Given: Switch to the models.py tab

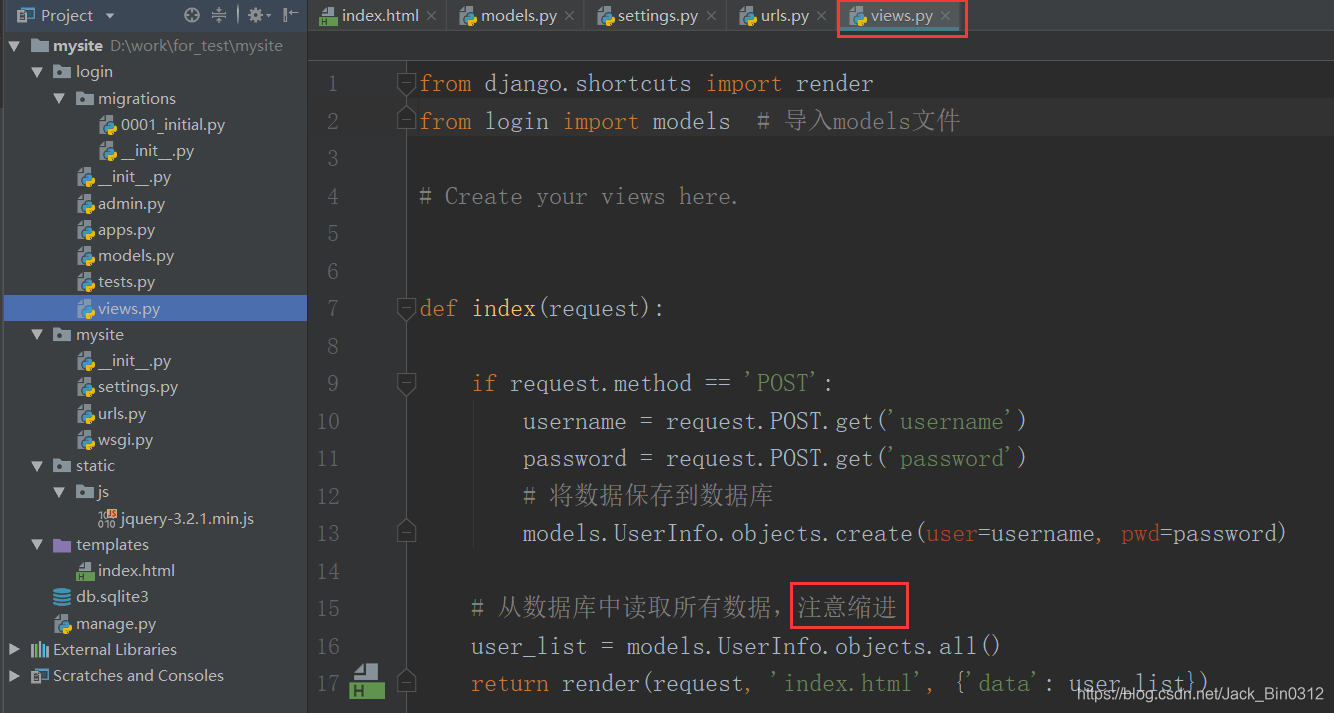Looking at the screenshot, I should point(519,16).
